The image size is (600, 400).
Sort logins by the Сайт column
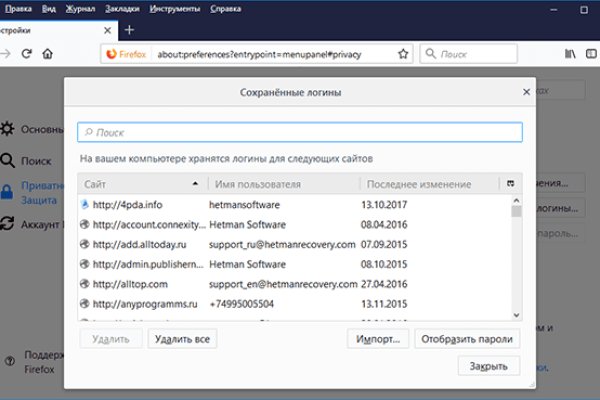(x=140, y=184)
